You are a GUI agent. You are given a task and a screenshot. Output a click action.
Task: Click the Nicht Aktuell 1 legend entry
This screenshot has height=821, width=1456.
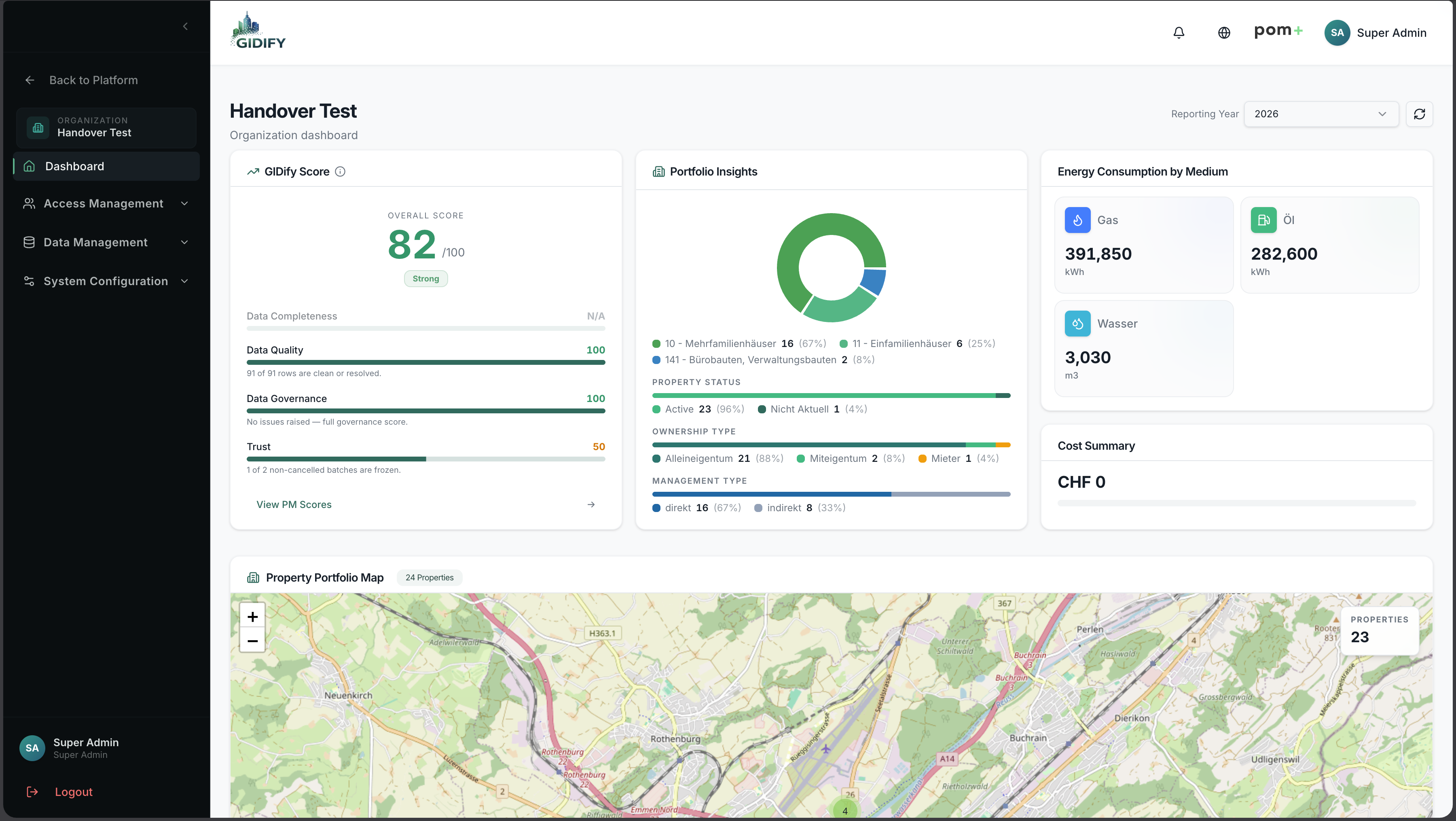(x=812, y=409)
